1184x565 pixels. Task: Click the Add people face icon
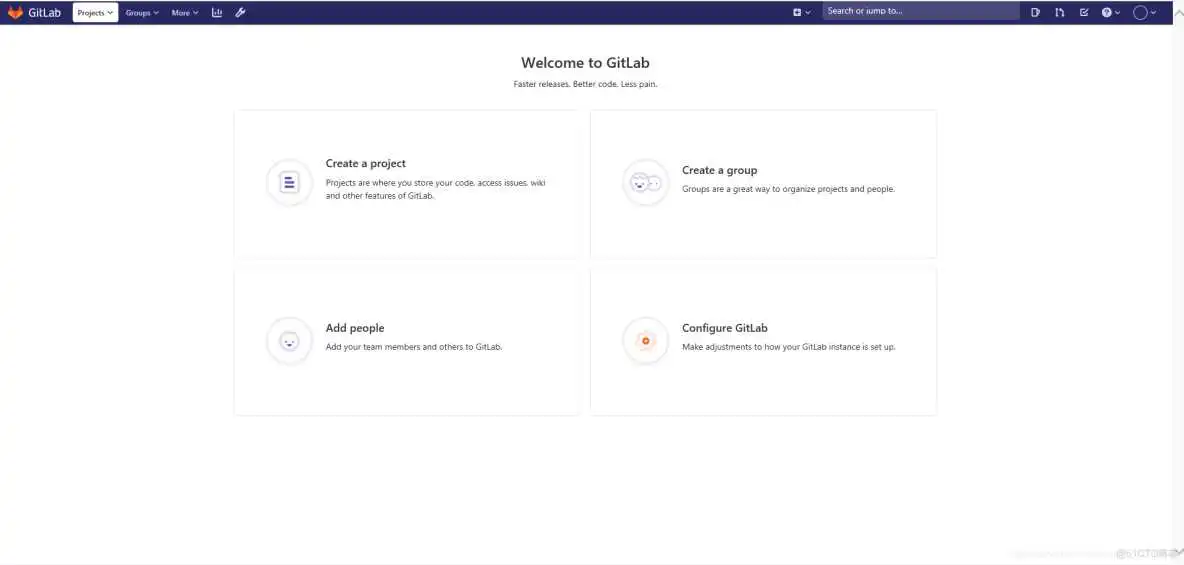pos(289,341)
